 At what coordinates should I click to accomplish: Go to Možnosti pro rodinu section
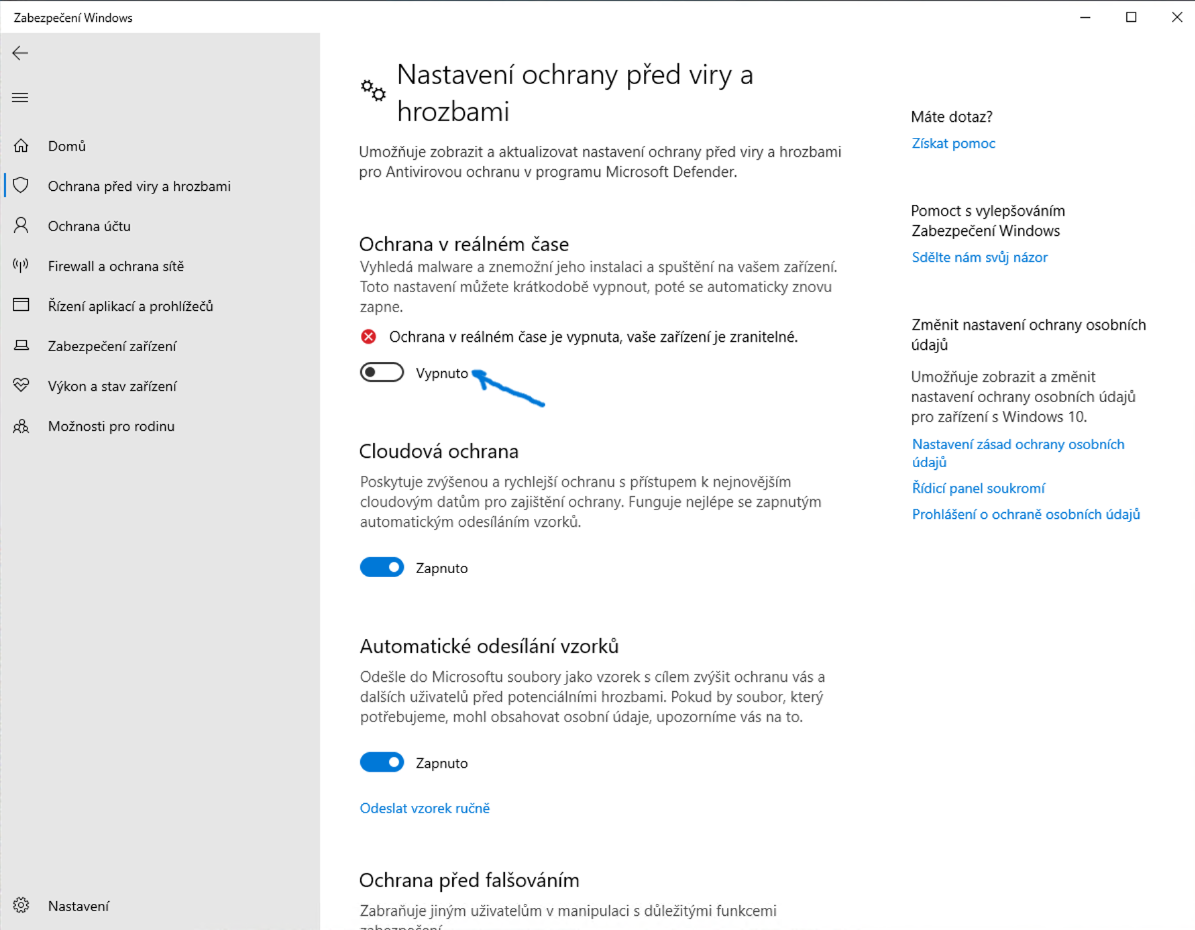111,426
